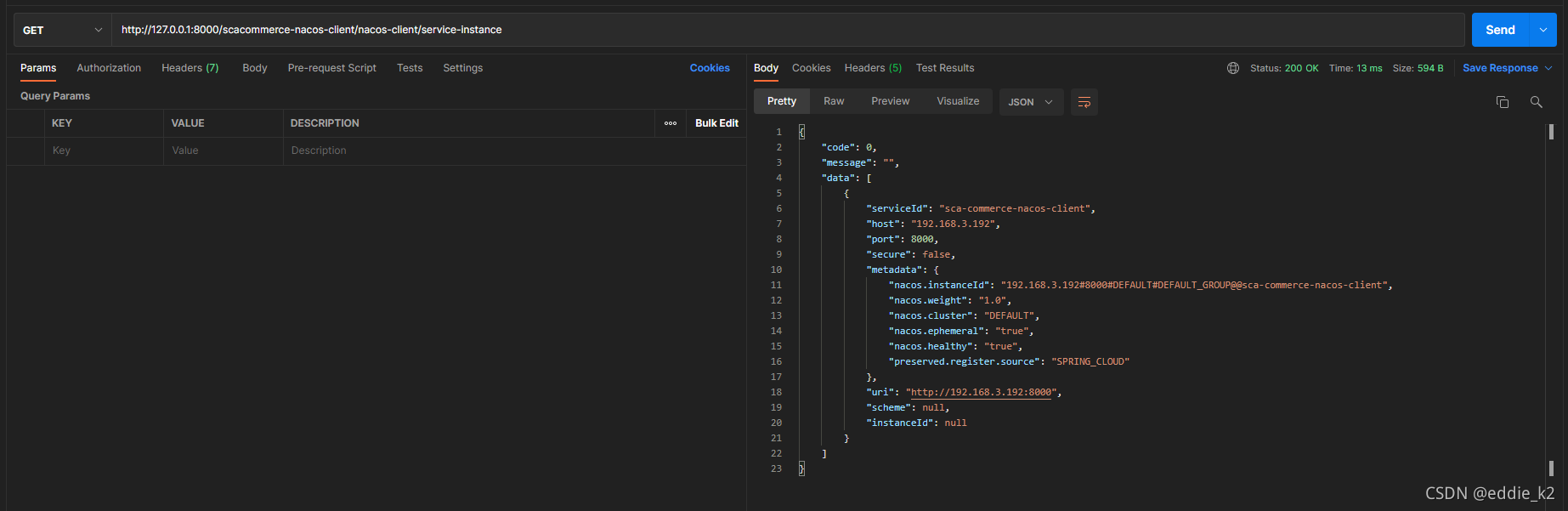Screen dimensions: 1568x511
Task: Click Bulk Edit
Action: click(716, 123)
